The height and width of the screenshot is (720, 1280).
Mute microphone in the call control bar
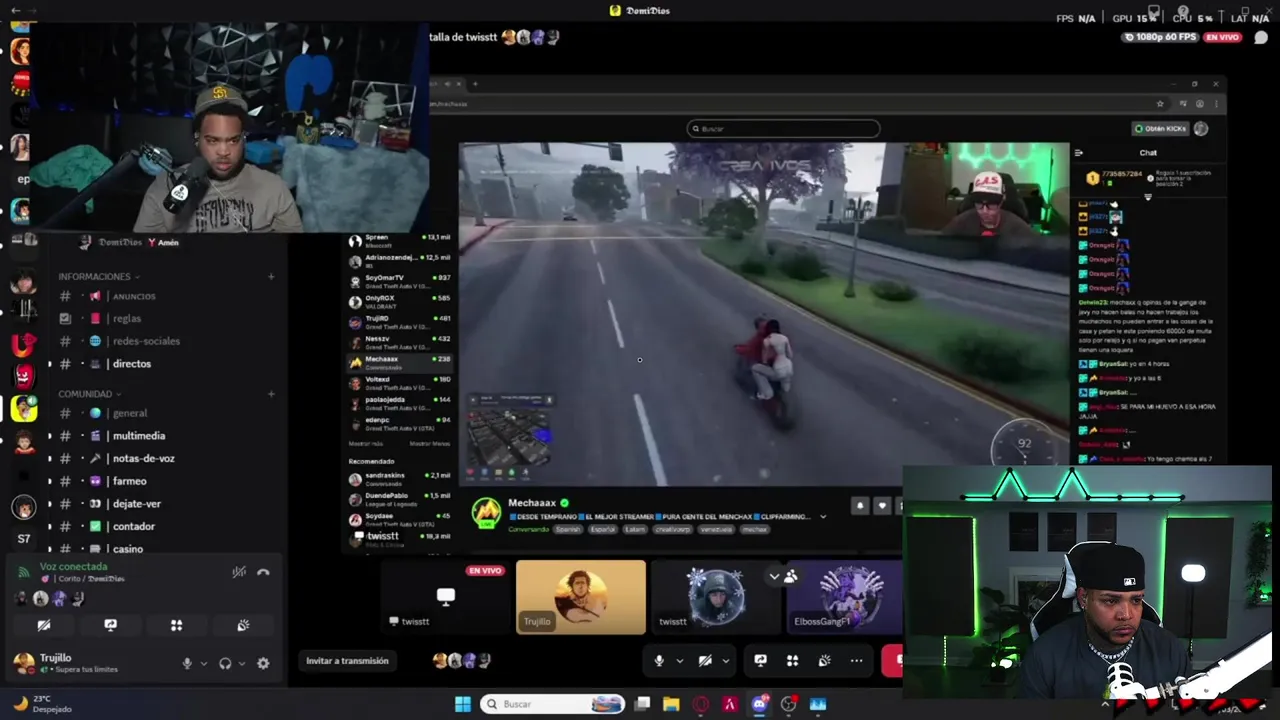coord(658,661)
